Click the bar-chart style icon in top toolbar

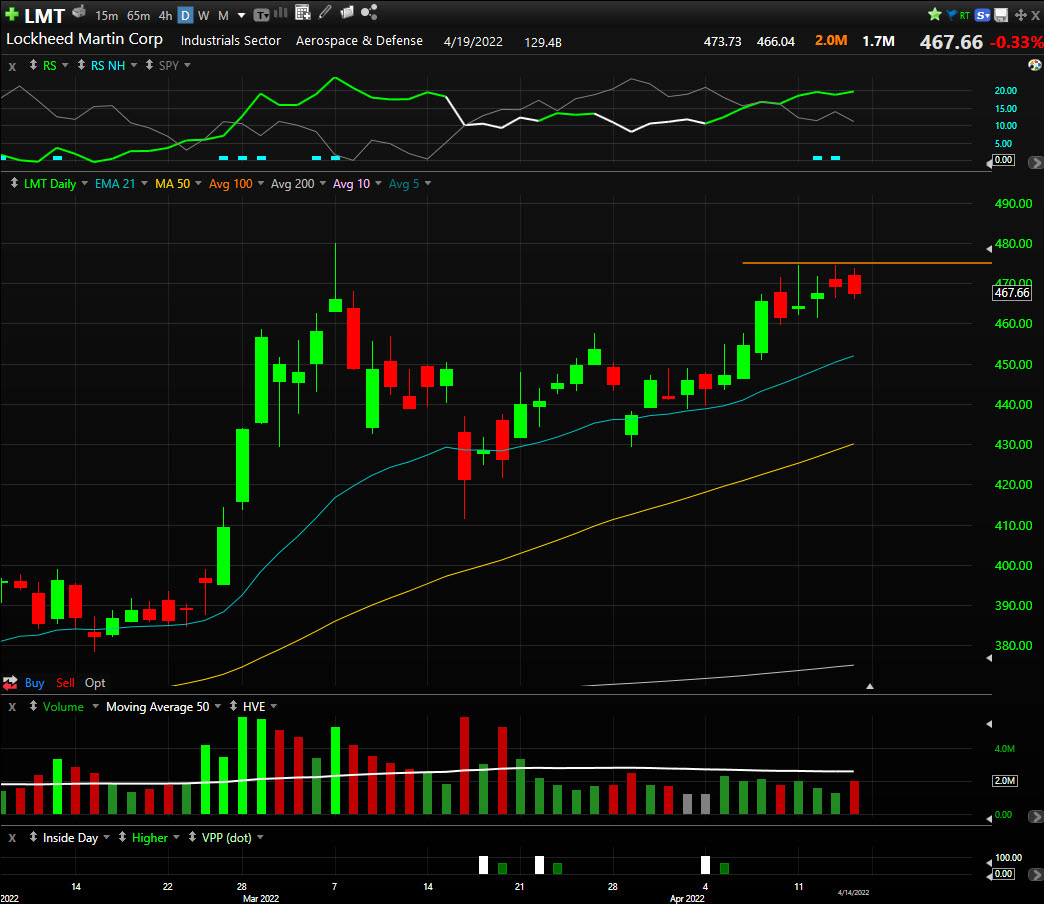(280, 12)
